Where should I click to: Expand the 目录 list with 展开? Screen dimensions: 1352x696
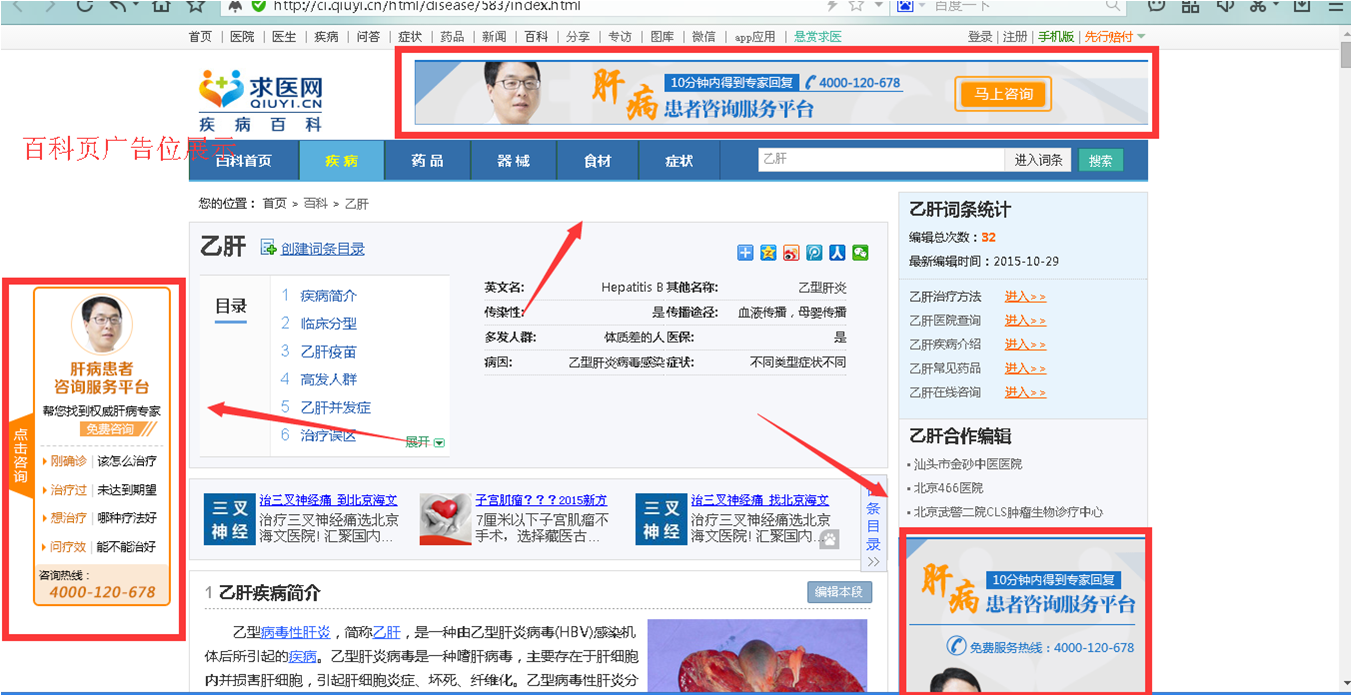[x=425, y=442]
